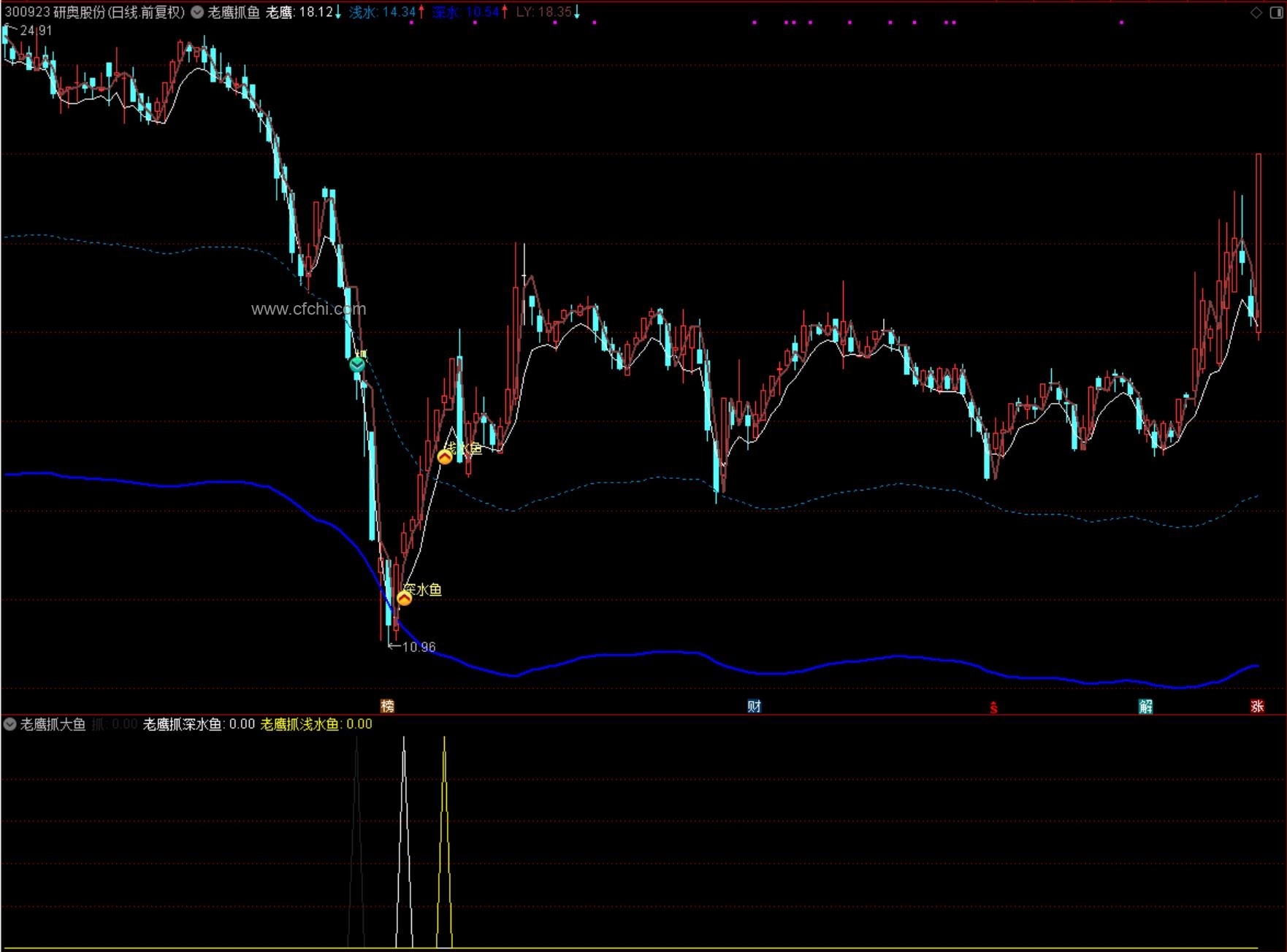Open the red $ dividend marker
1287x952 pixels.
click(x=993, y=707)
